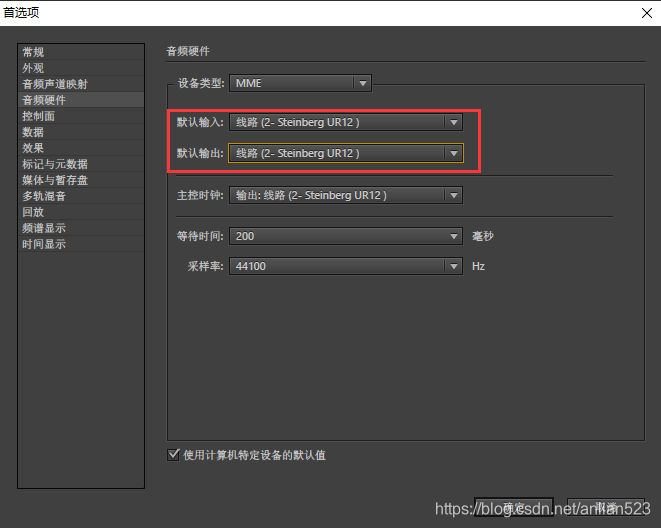
Task: Open 多轨混音 preferences
Action: point(81,196)
